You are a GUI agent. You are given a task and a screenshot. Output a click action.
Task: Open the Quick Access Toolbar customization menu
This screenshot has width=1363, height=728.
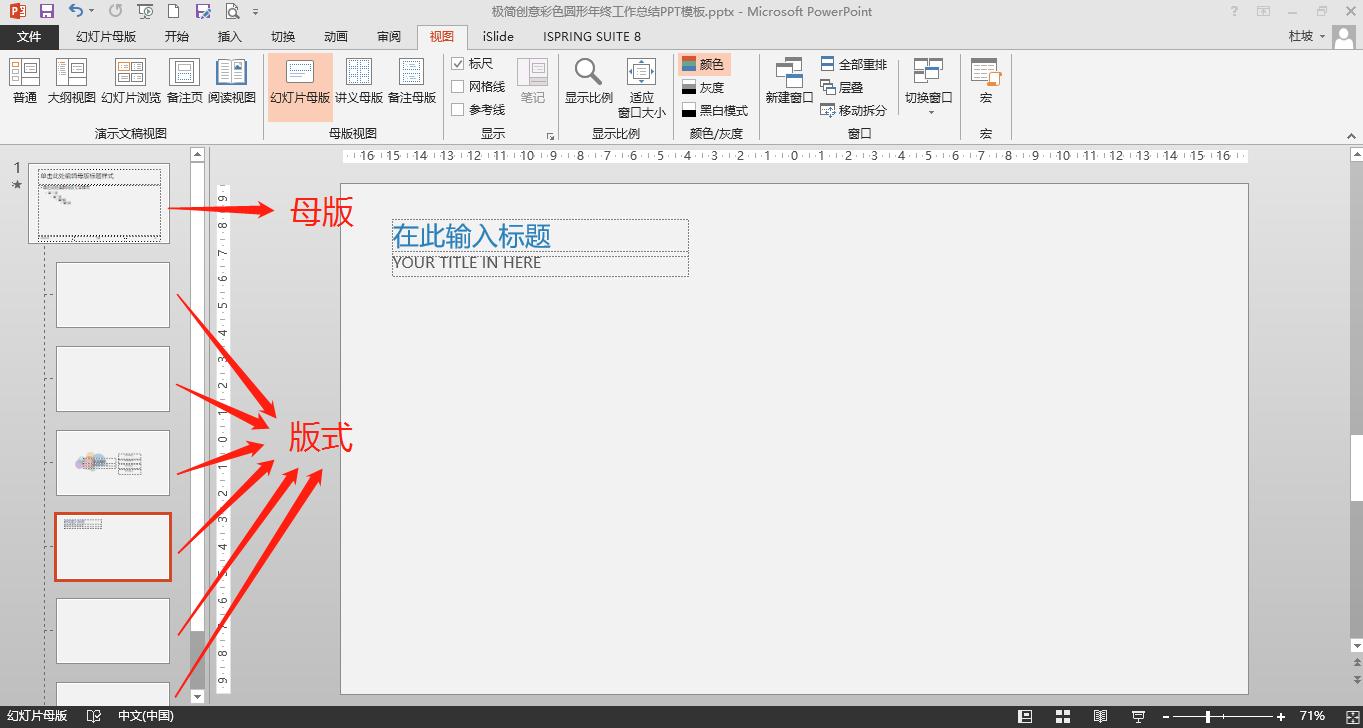(258, 10)
